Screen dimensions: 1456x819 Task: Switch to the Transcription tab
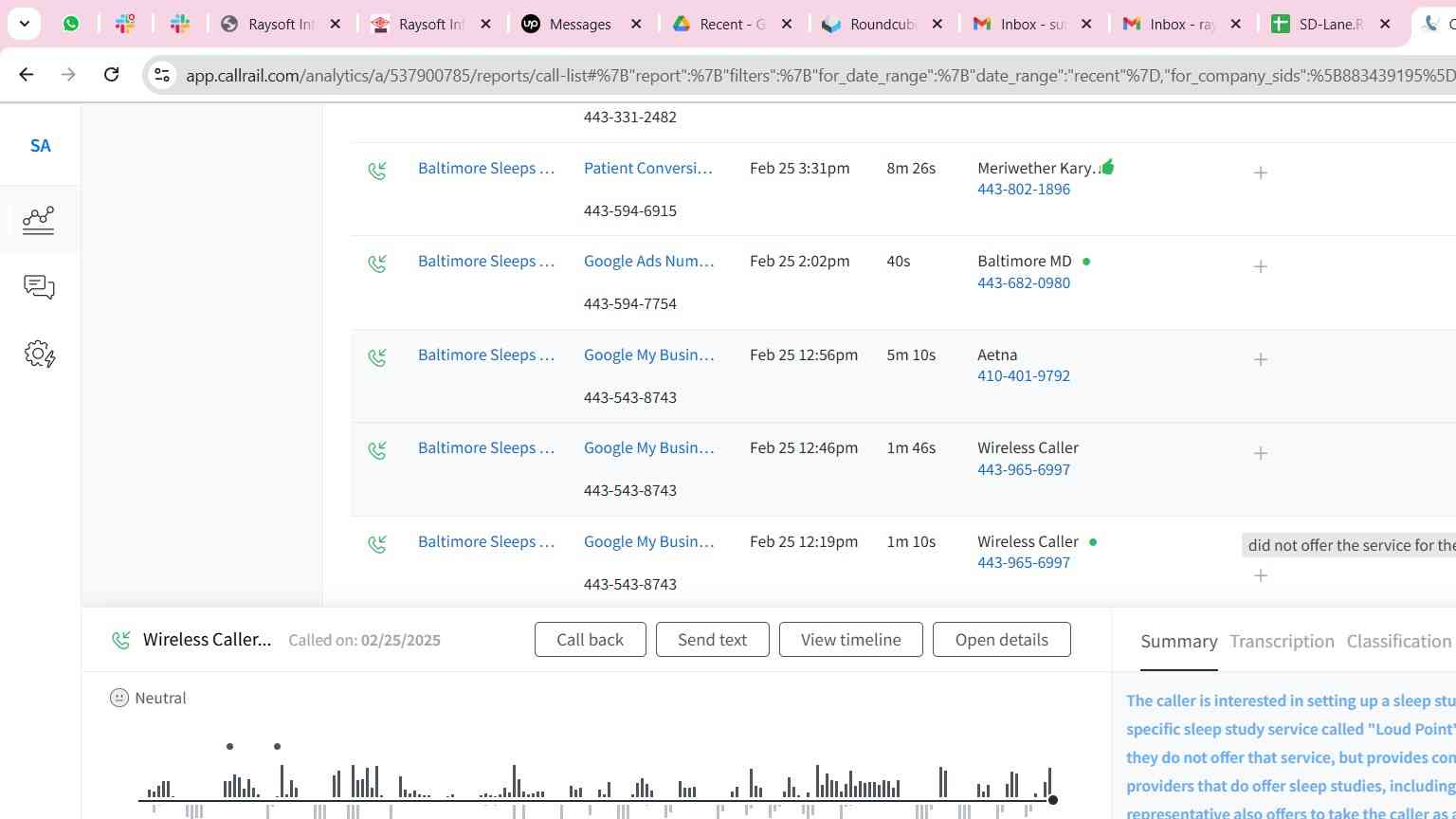tap(1282, 642)
